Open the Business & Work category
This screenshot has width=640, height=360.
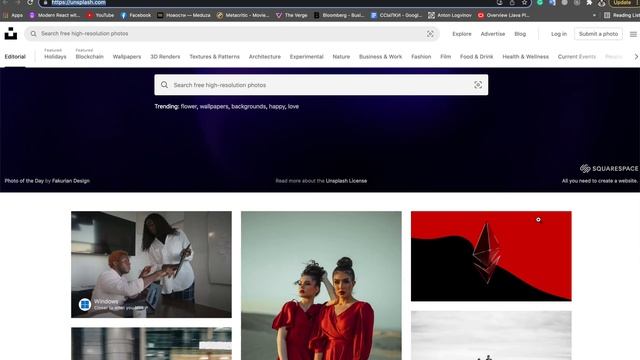tap(380, 57)
